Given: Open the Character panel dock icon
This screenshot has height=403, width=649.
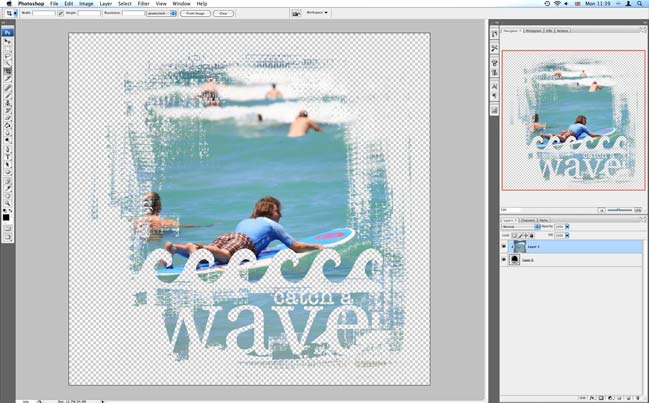Looking at the screenshot, I should [494, 86].
